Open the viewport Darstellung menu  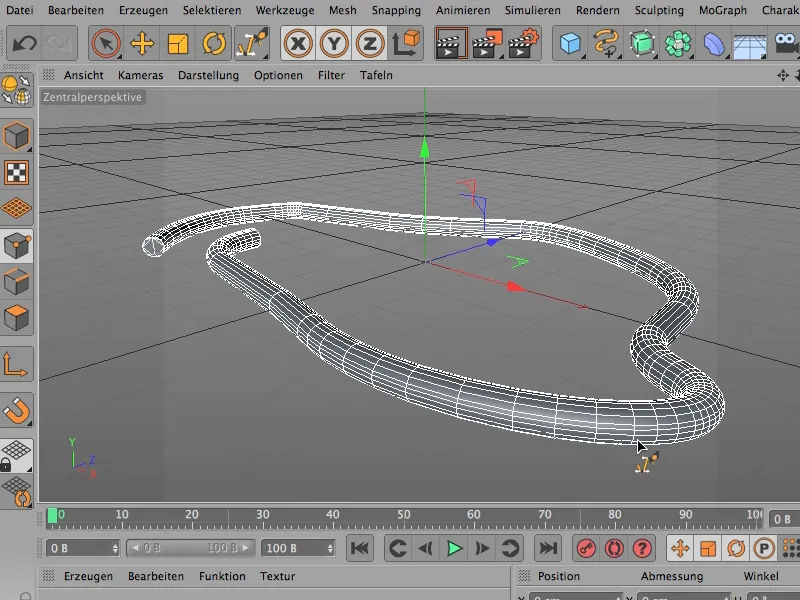point(208,75)
